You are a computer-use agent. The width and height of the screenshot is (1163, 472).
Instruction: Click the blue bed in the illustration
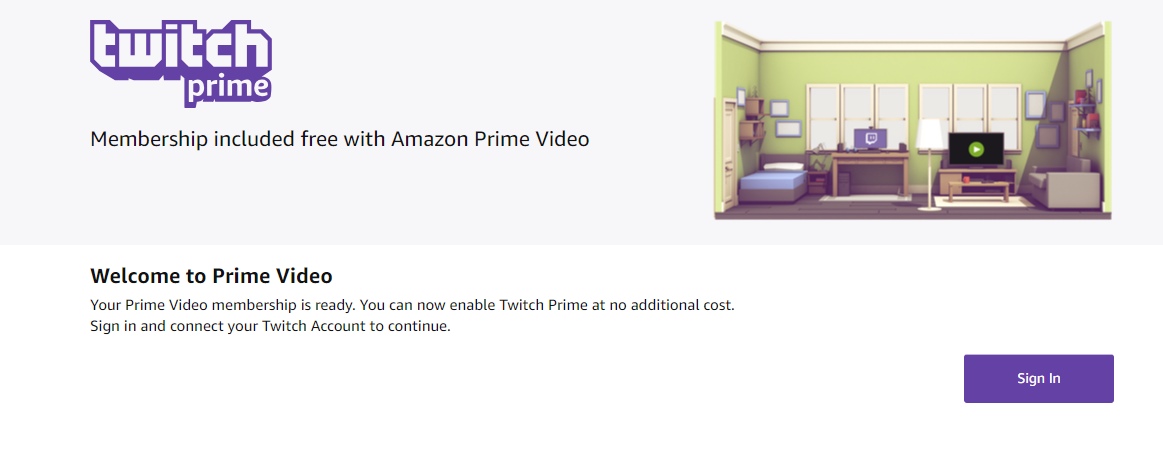[771, 180]
